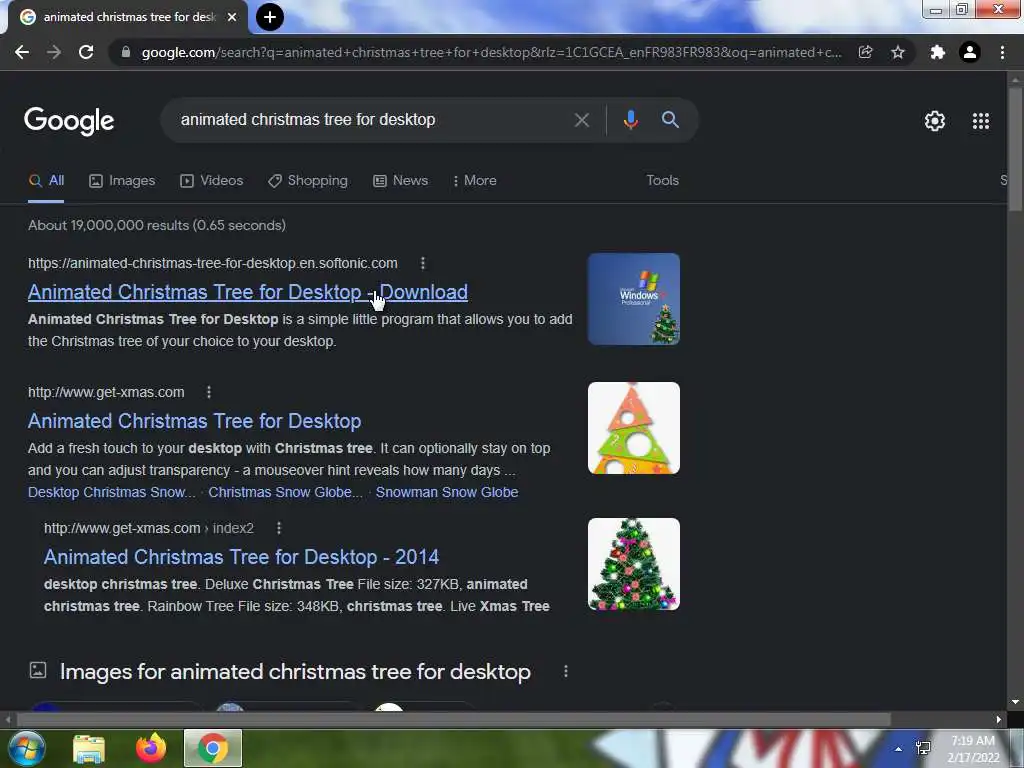Click the magnifier search button
Screen dimensions: 1024x768
670,120
